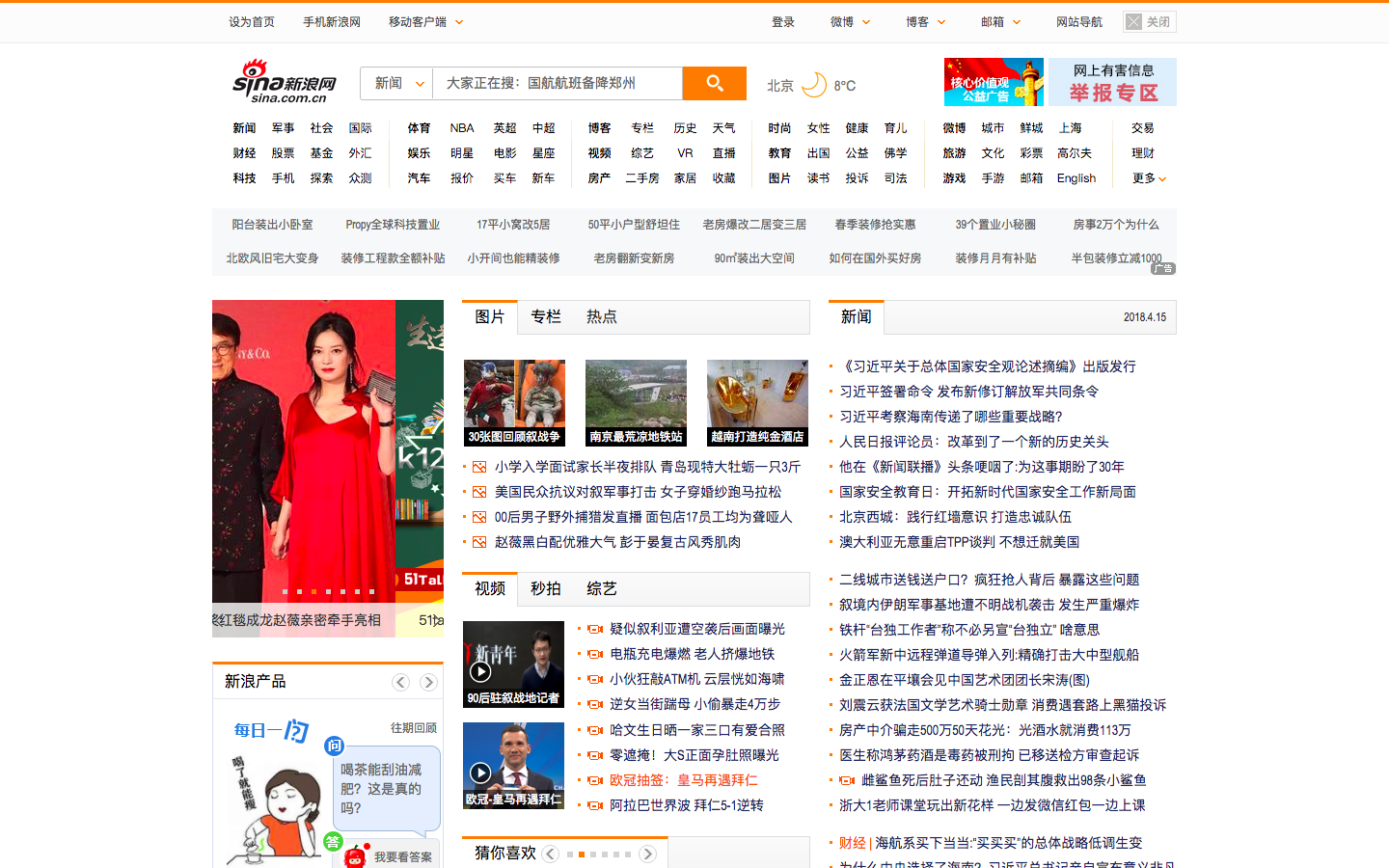Expand the 博客 dropdown in top bar

click(925, 21)
